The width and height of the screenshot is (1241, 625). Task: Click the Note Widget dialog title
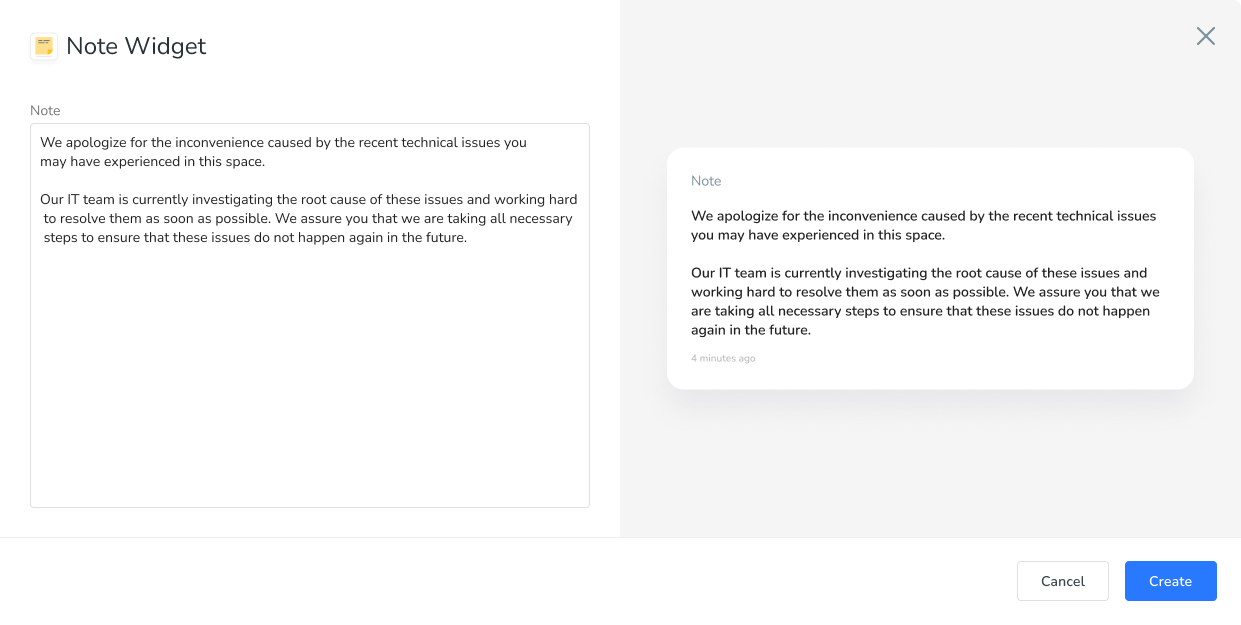[x=136, y=46]
